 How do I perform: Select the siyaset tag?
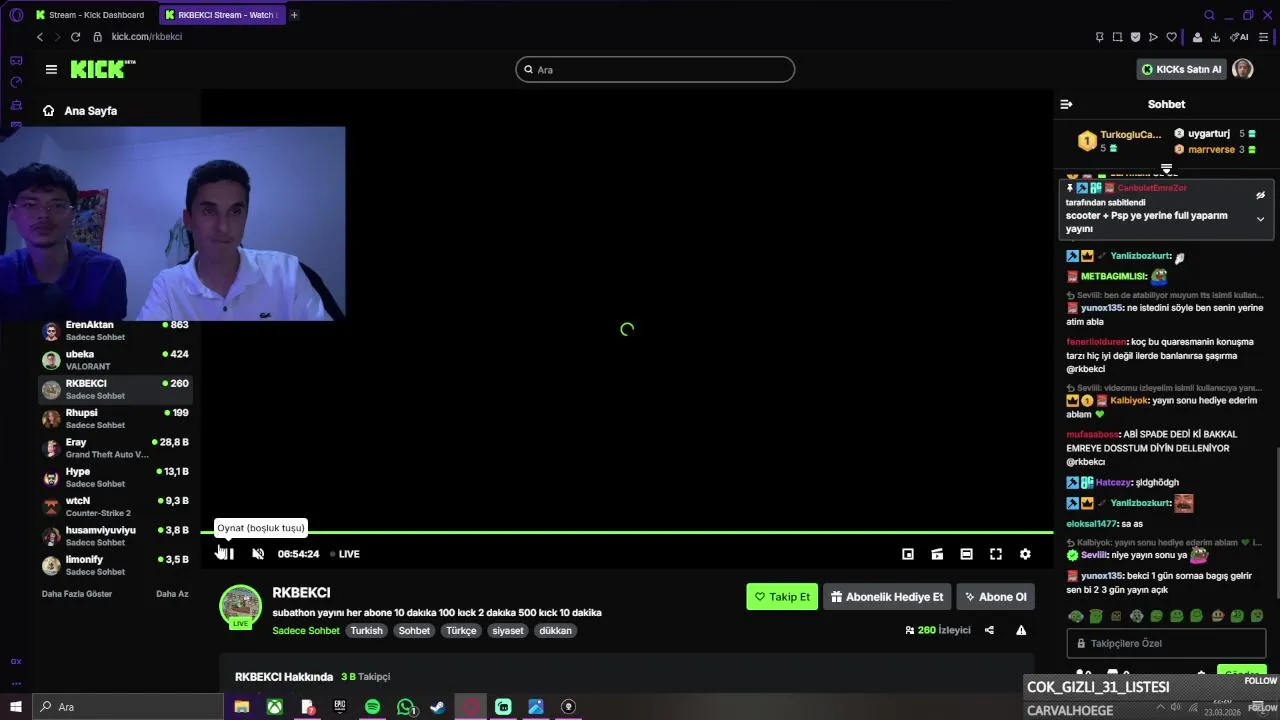(508, 631)
